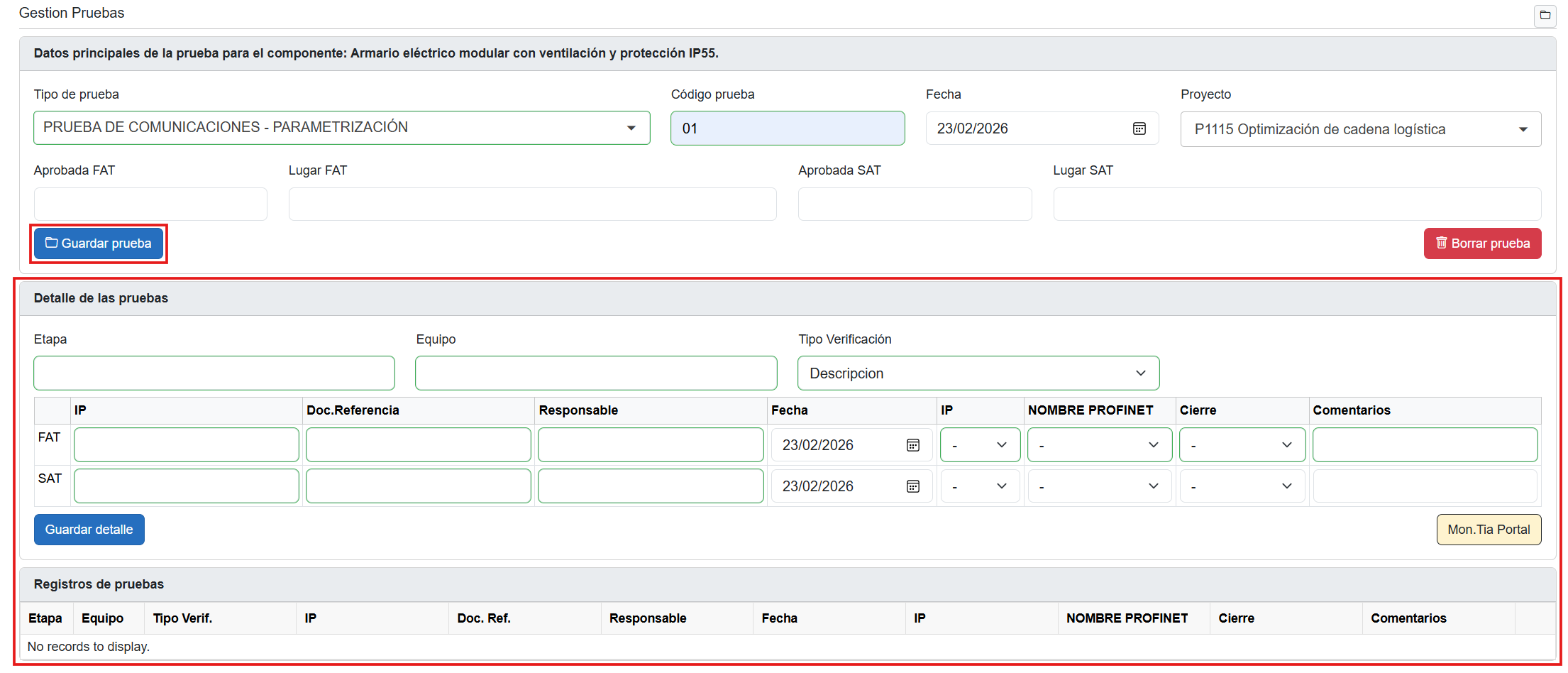The height and width of the screenshot is (673, 1568).
Task: Open calendar picker for main Fecha field
Action: click(x=1139, y=128)
